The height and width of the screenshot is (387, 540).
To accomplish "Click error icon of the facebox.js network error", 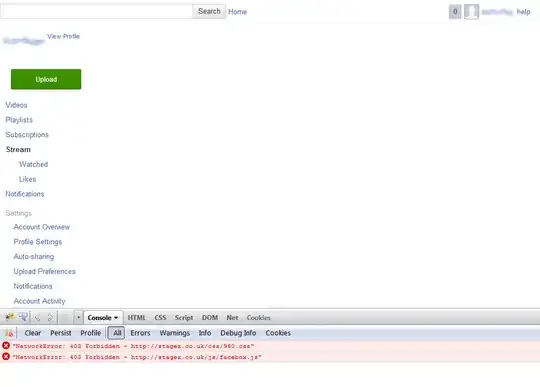I will tap(6, 356).
